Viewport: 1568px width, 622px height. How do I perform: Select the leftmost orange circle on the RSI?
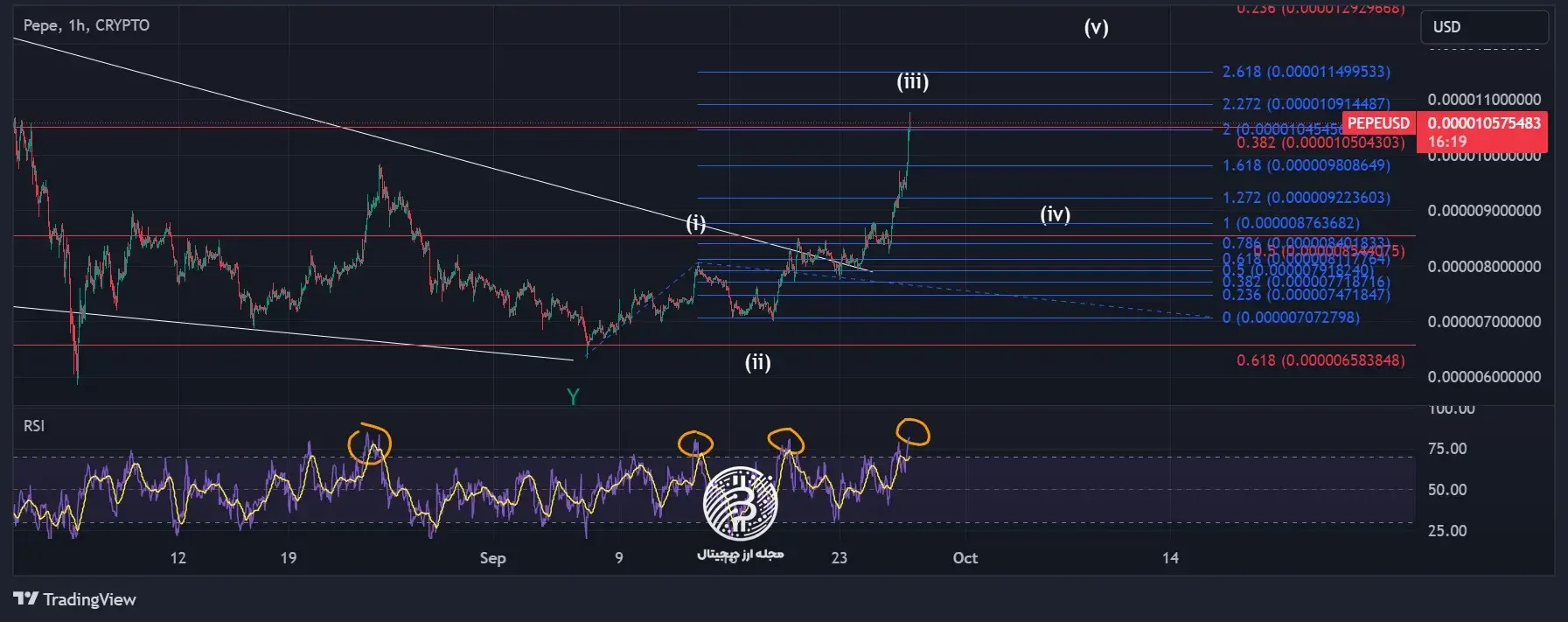pyautogui.click(x=369, y=444)
